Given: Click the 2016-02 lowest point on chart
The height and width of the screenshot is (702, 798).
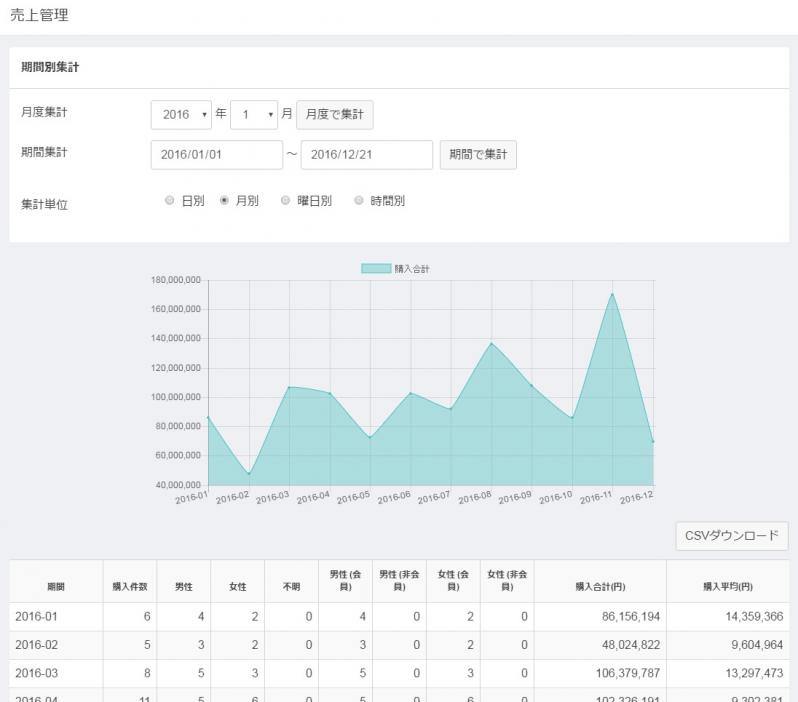Looking at the screenshot, I should point(249,474).
